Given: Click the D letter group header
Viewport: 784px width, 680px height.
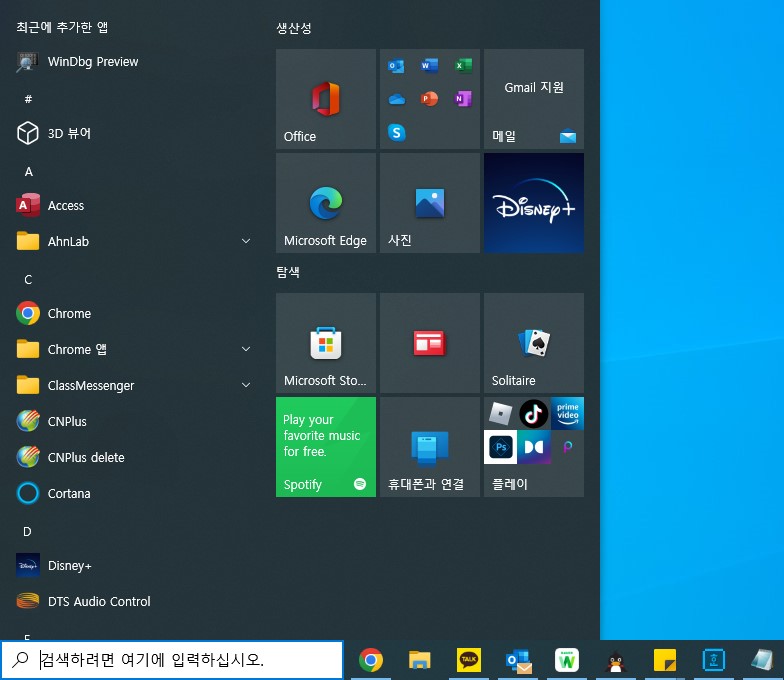Looking at the screenshot, I should click(28, 532).
